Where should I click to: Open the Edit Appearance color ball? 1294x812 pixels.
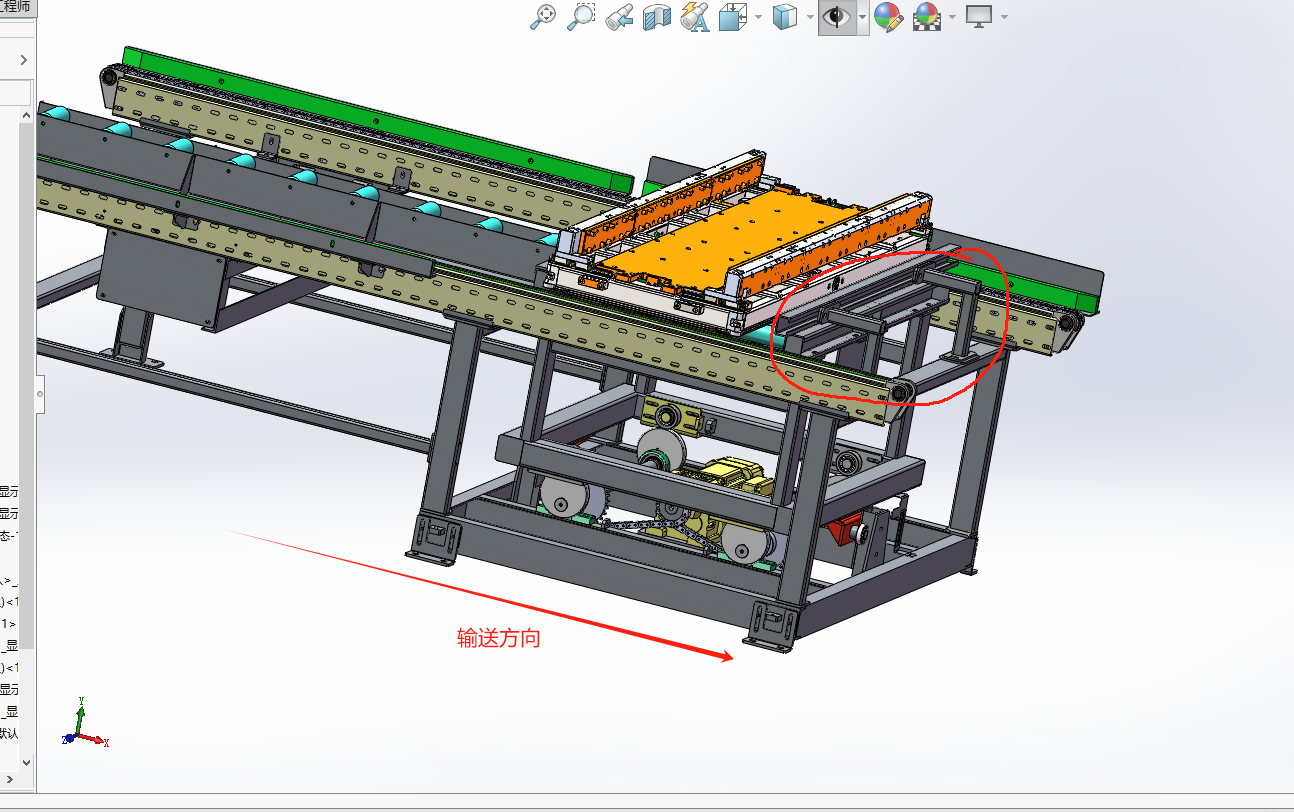[887, 16]
